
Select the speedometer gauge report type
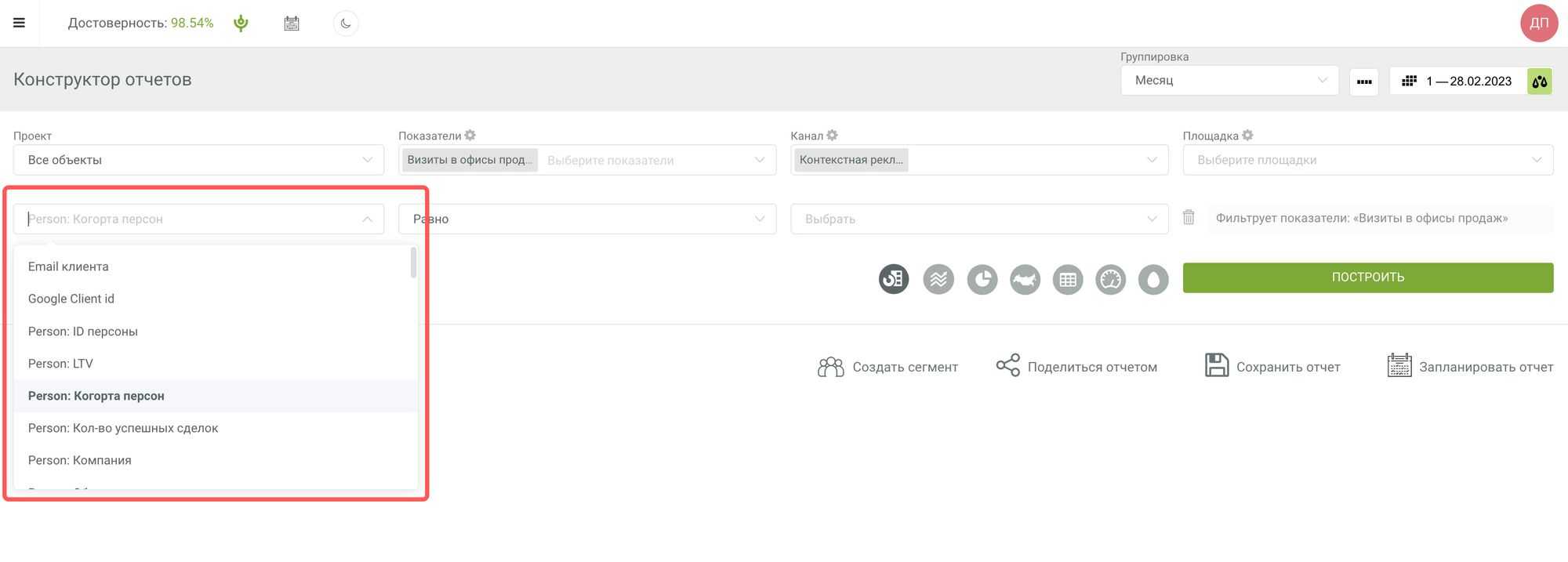click(1110, 279)
